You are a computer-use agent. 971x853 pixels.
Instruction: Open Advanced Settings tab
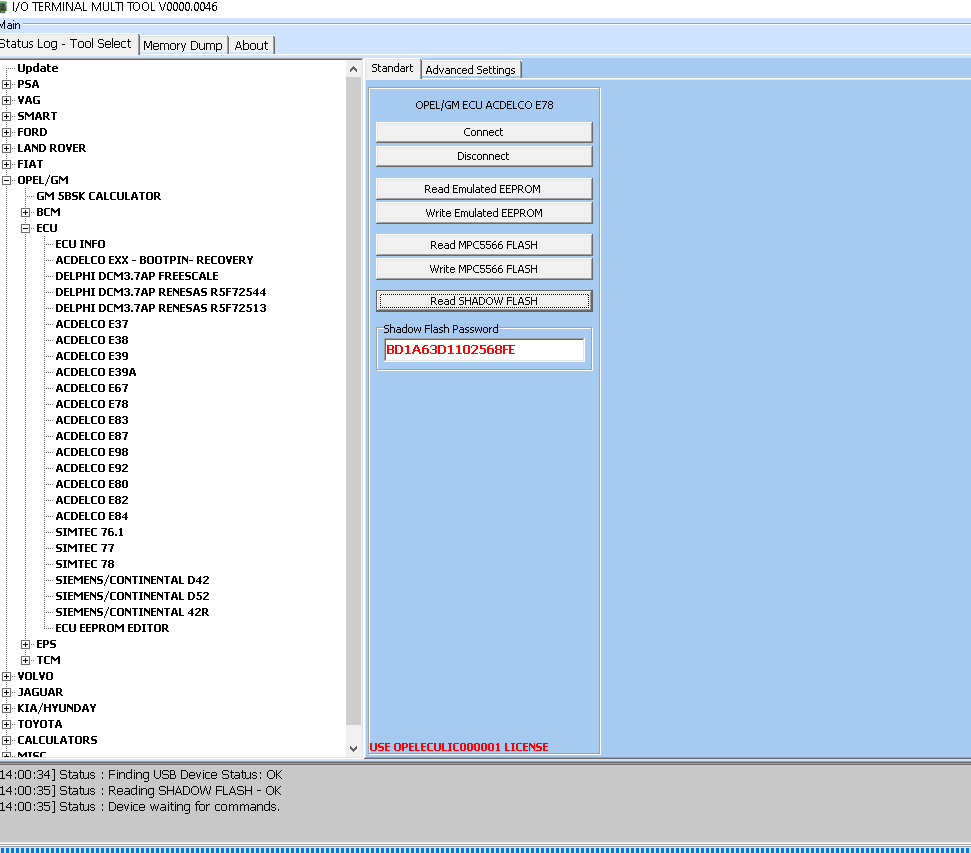point(470,70)
